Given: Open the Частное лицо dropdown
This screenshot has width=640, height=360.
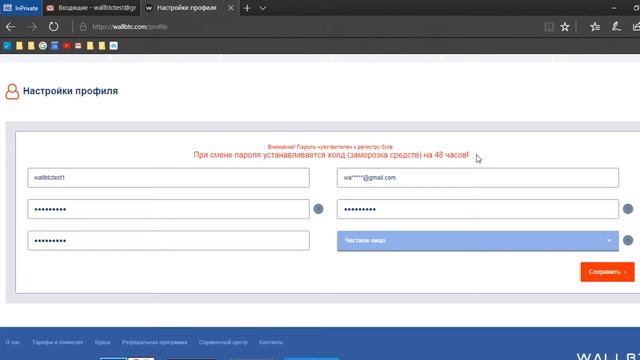Looking at the screenshot, I should 478,241.
